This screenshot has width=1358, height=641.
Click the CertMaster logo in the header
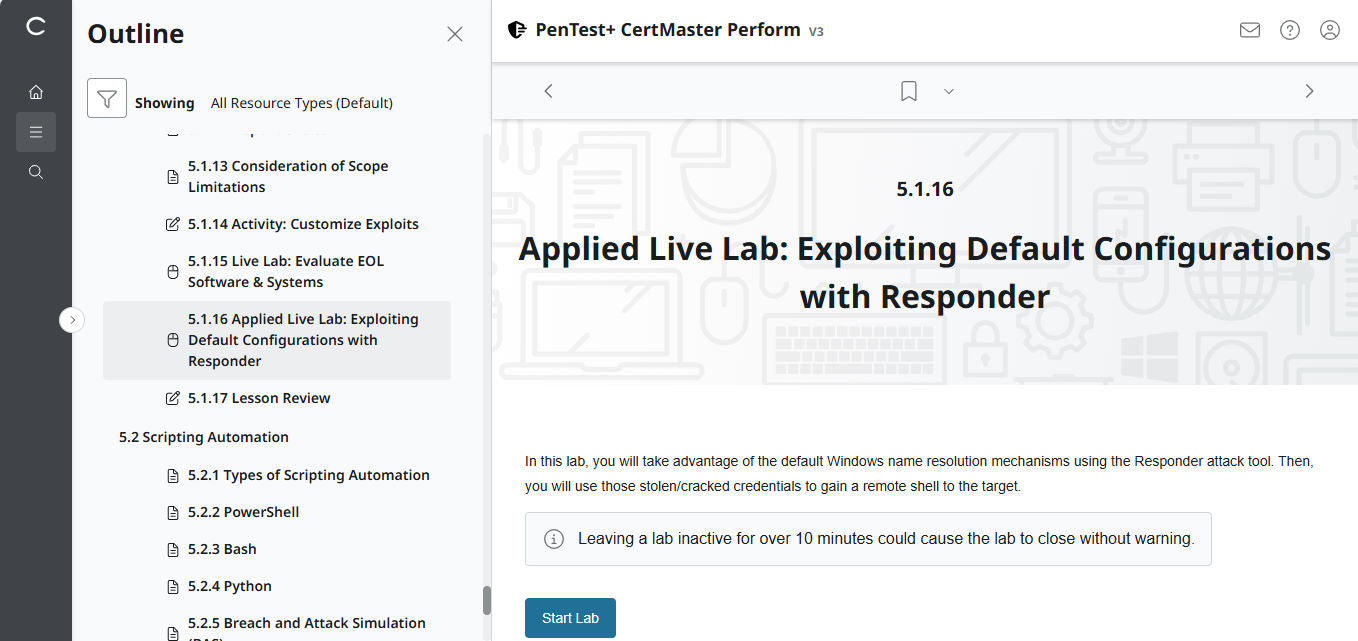pyautogui.click(x=517, y=29)
